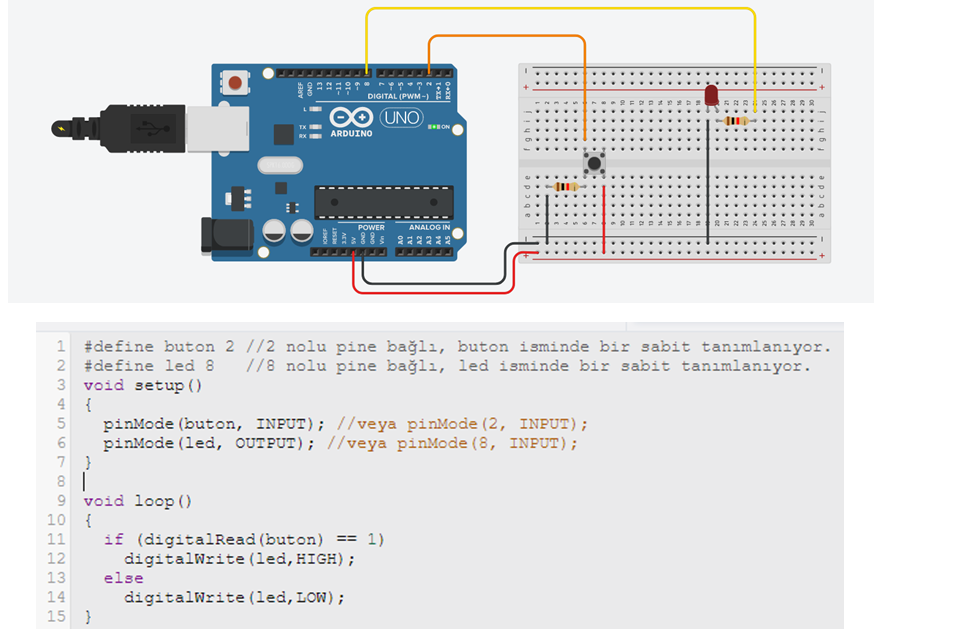
Task: Select the resistor left of the pushbutton
Action: pos(565,187)
